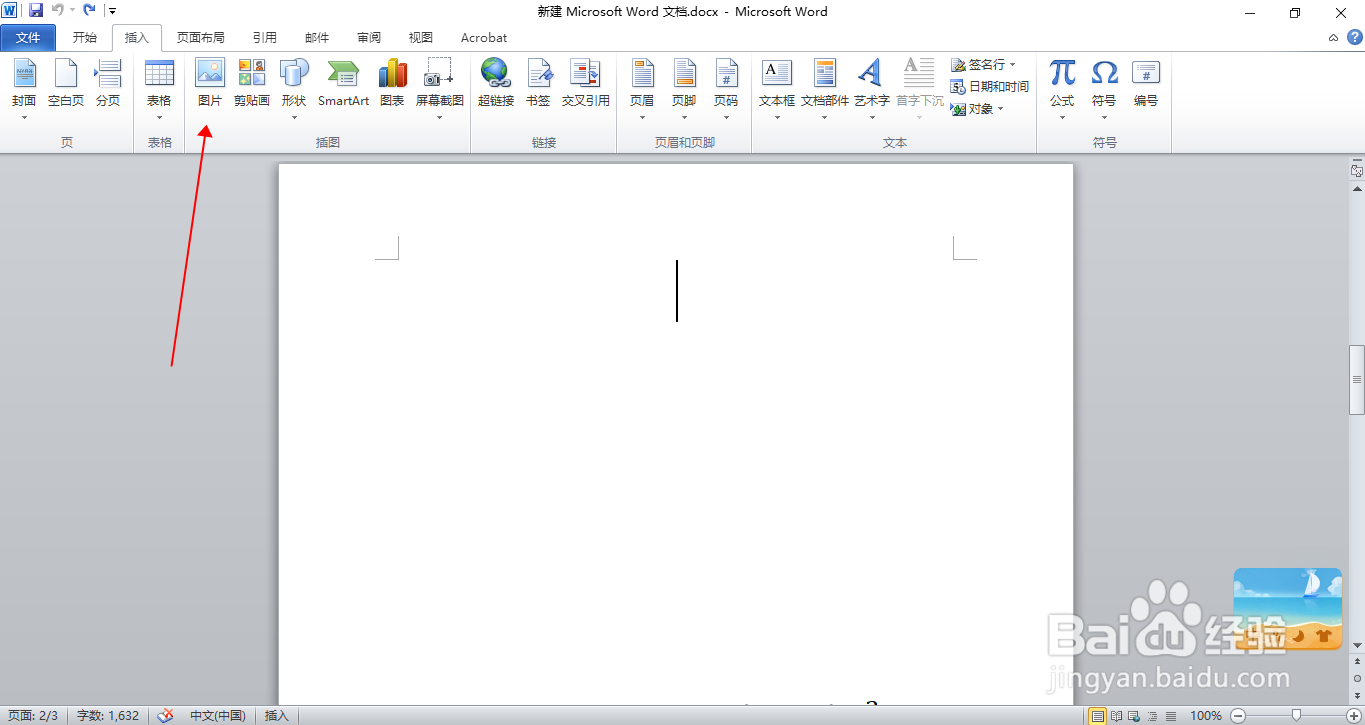This screenshot has width=1365, height=725.
Task: Add a 书签 bookmark
Action: click(538, 82)
